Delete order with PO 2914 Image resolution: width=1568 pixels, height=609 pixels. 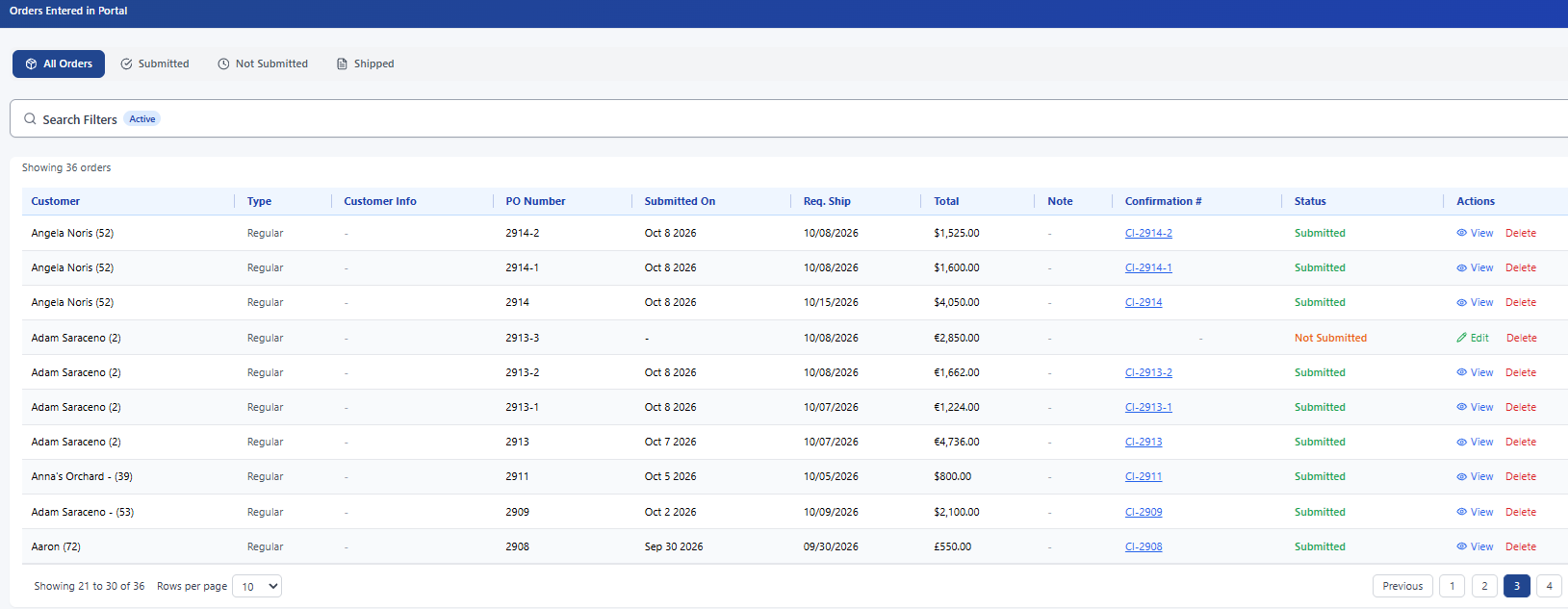1521,302
